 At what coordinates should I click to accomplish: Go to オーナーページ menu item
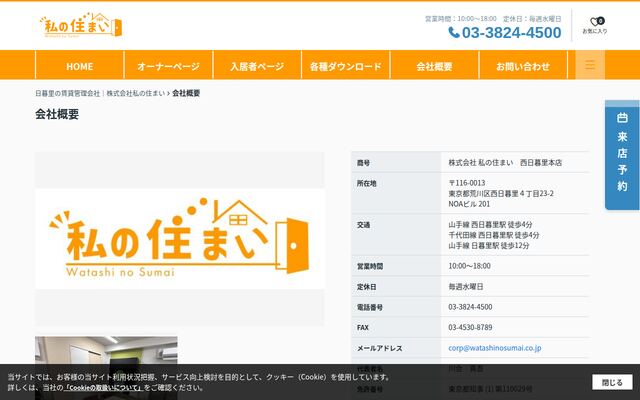tap(168, 66)
